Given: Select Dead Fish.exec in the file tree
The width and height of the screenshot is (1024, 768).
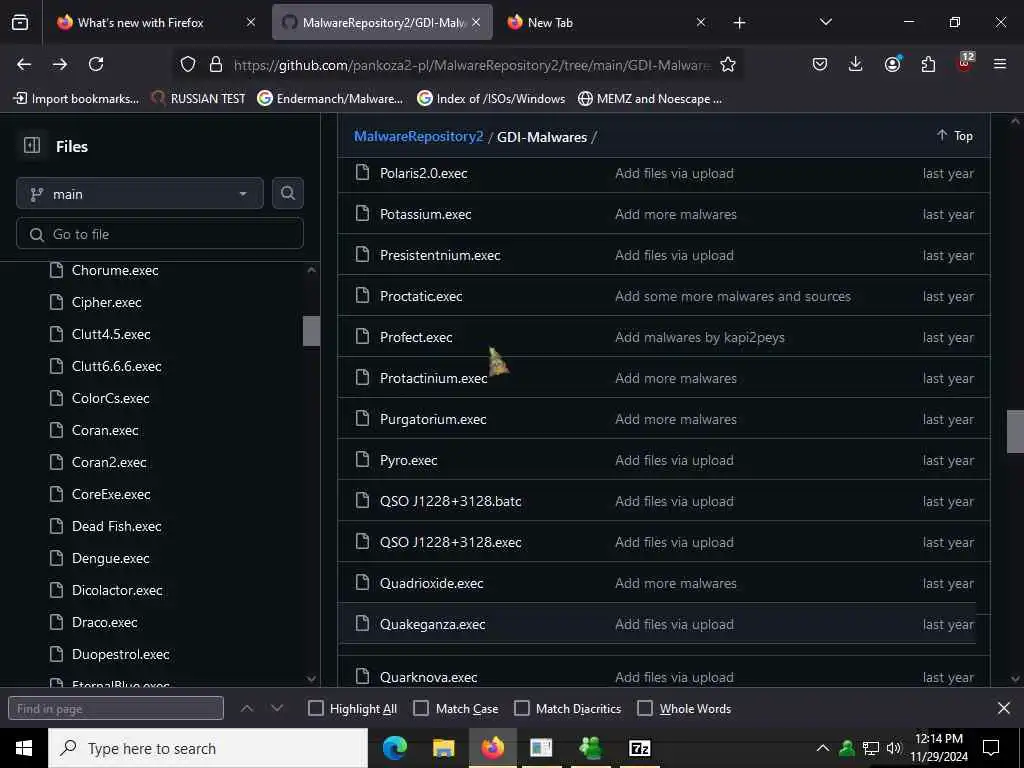Looking at the screenshot, I should click(x=116, y=526).
